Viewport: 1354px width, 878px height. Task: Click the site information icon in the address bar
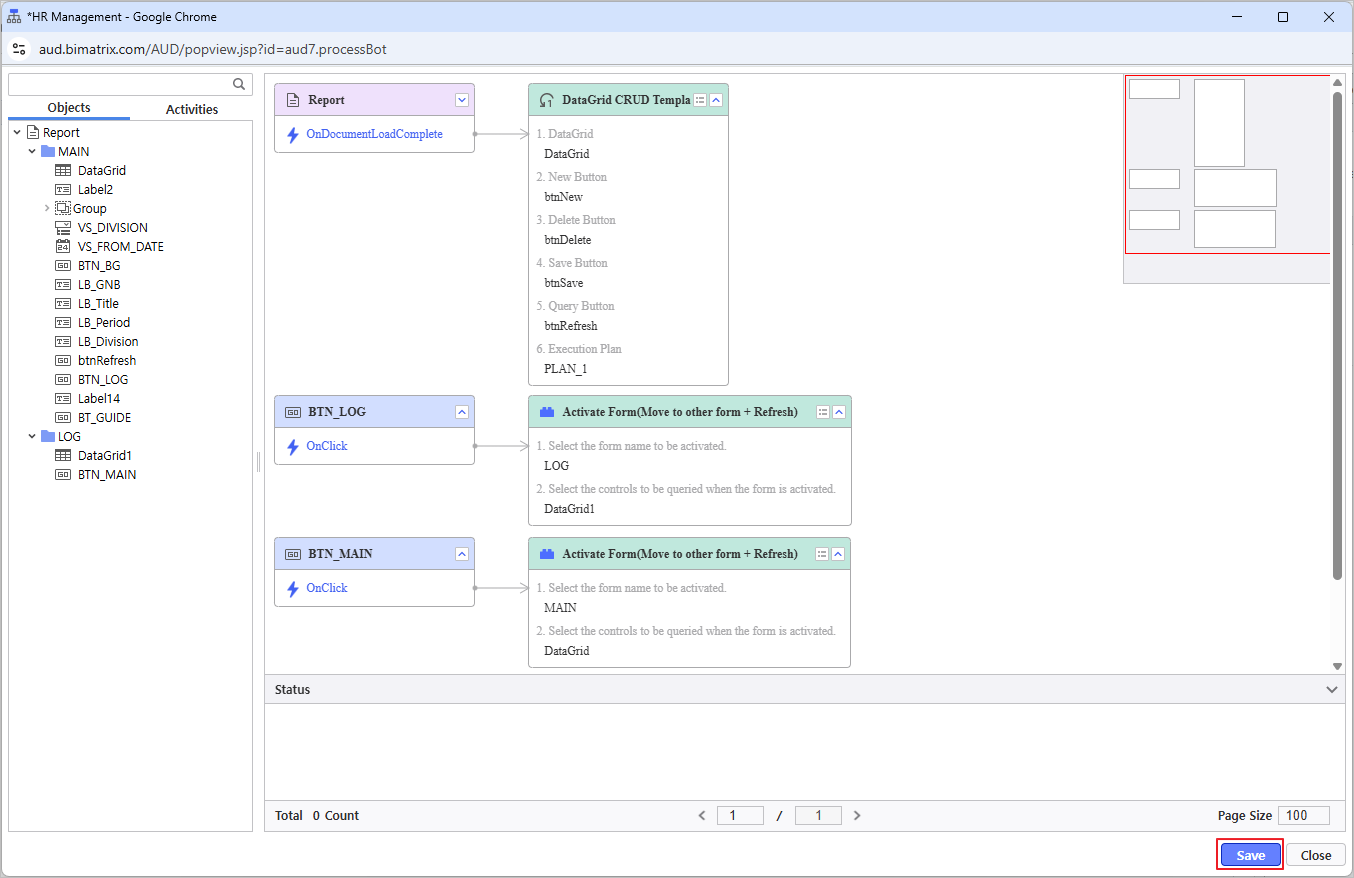point(19,49)
